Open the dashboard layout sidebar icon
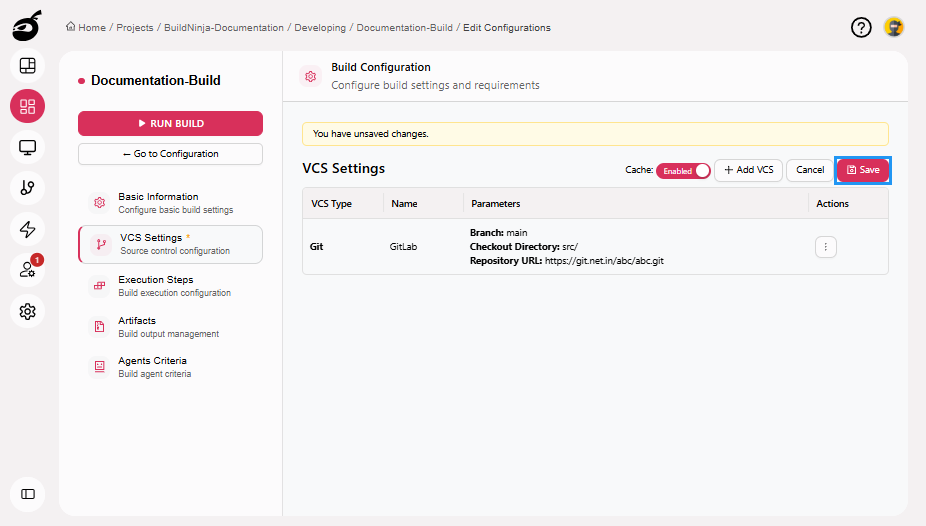 (28, 66)
